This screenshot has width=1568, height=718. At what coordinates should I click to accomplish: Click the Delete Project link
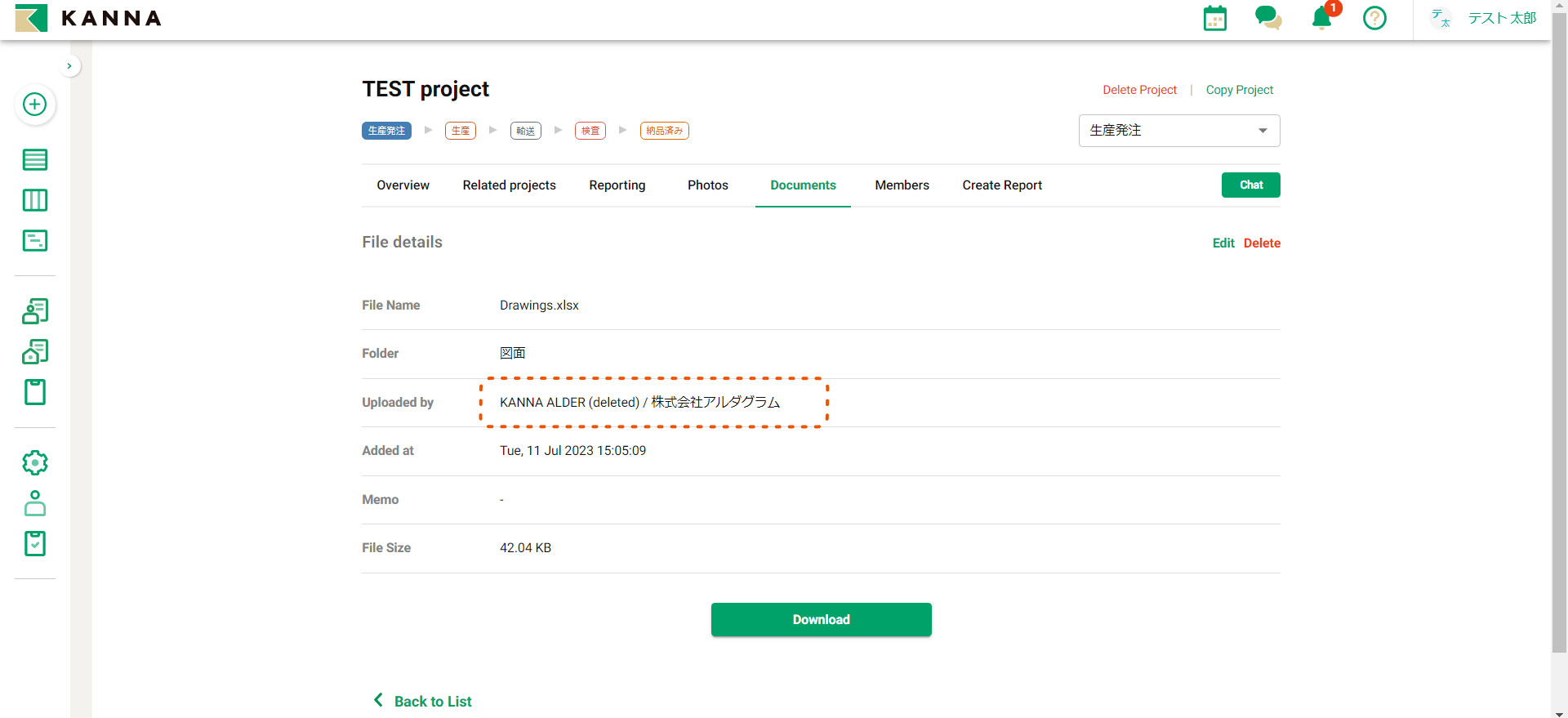1139,90
